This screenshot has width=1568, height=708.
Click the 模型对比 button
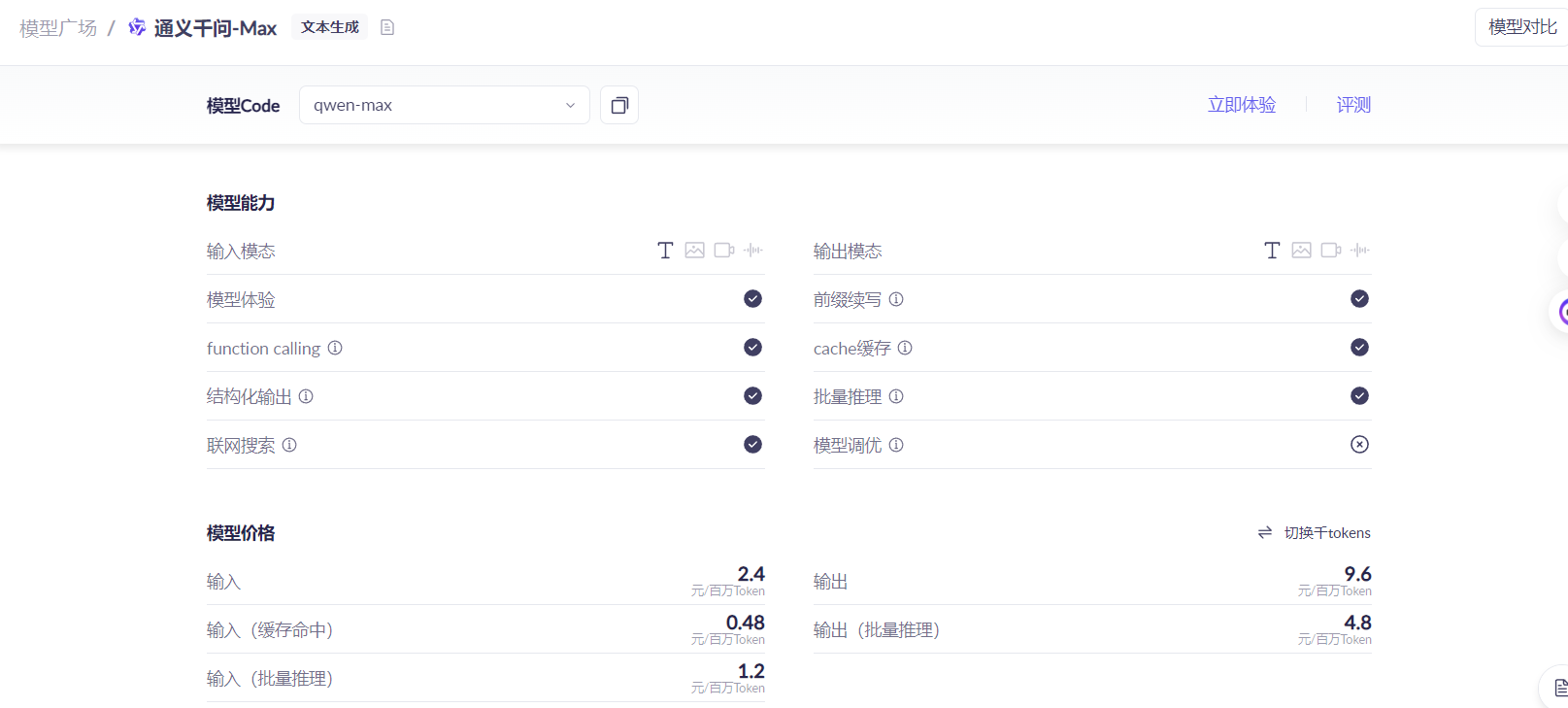coord(1521,27)
